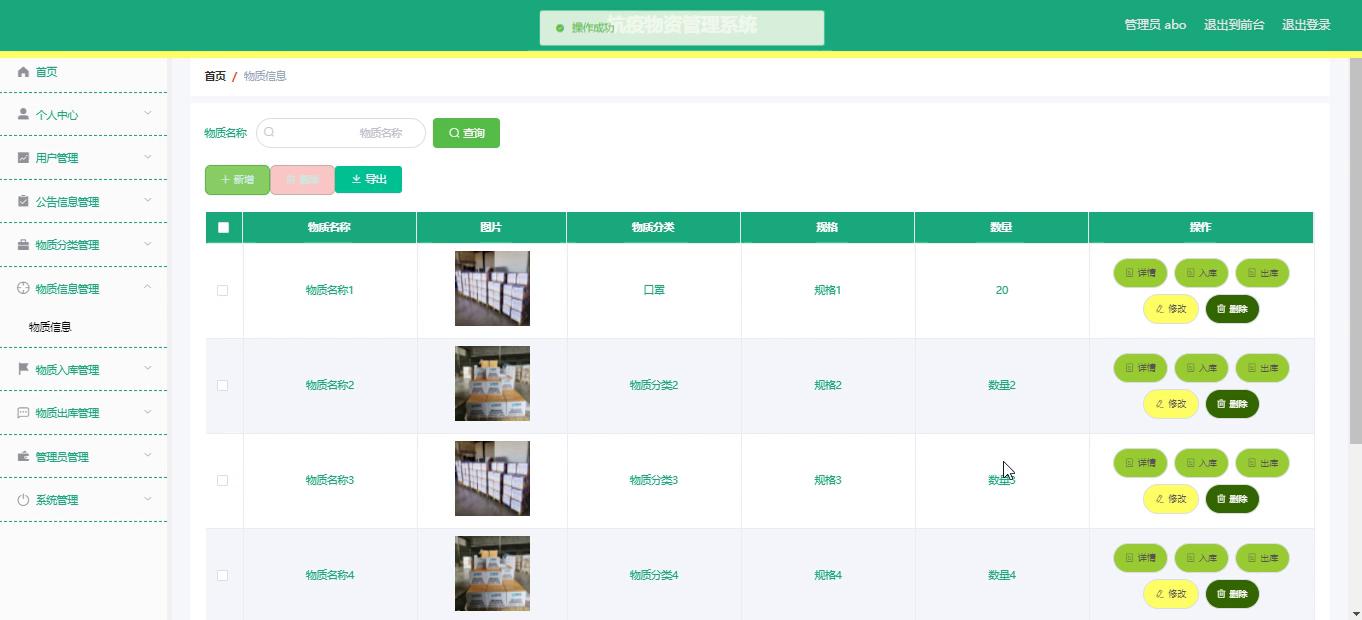Click the home icon in the sidebar

click(23, 72)
